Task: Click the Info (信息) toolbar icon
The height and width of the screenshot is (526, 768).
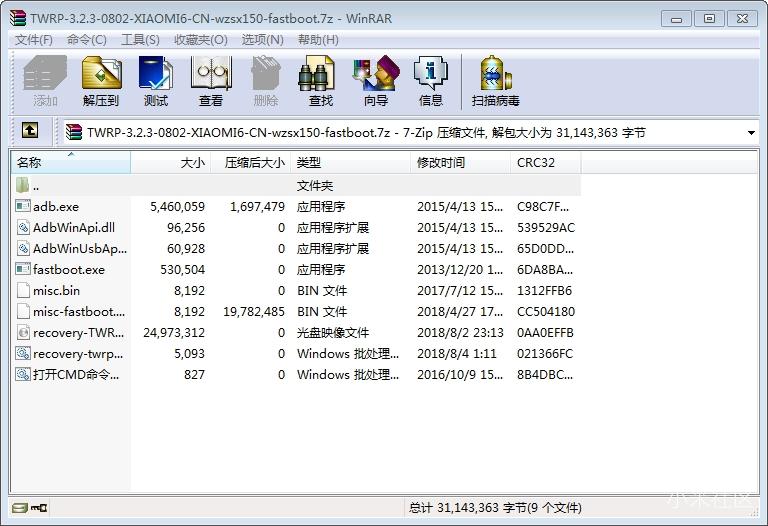Action: 431,73
